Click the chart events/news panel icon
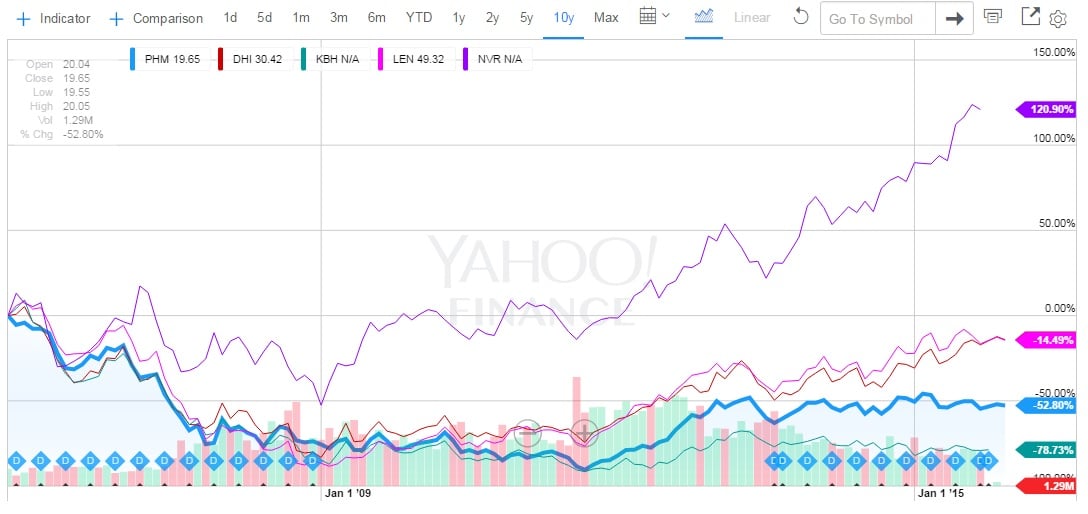The image size is (1088, 514). click(x=992, y=17)
